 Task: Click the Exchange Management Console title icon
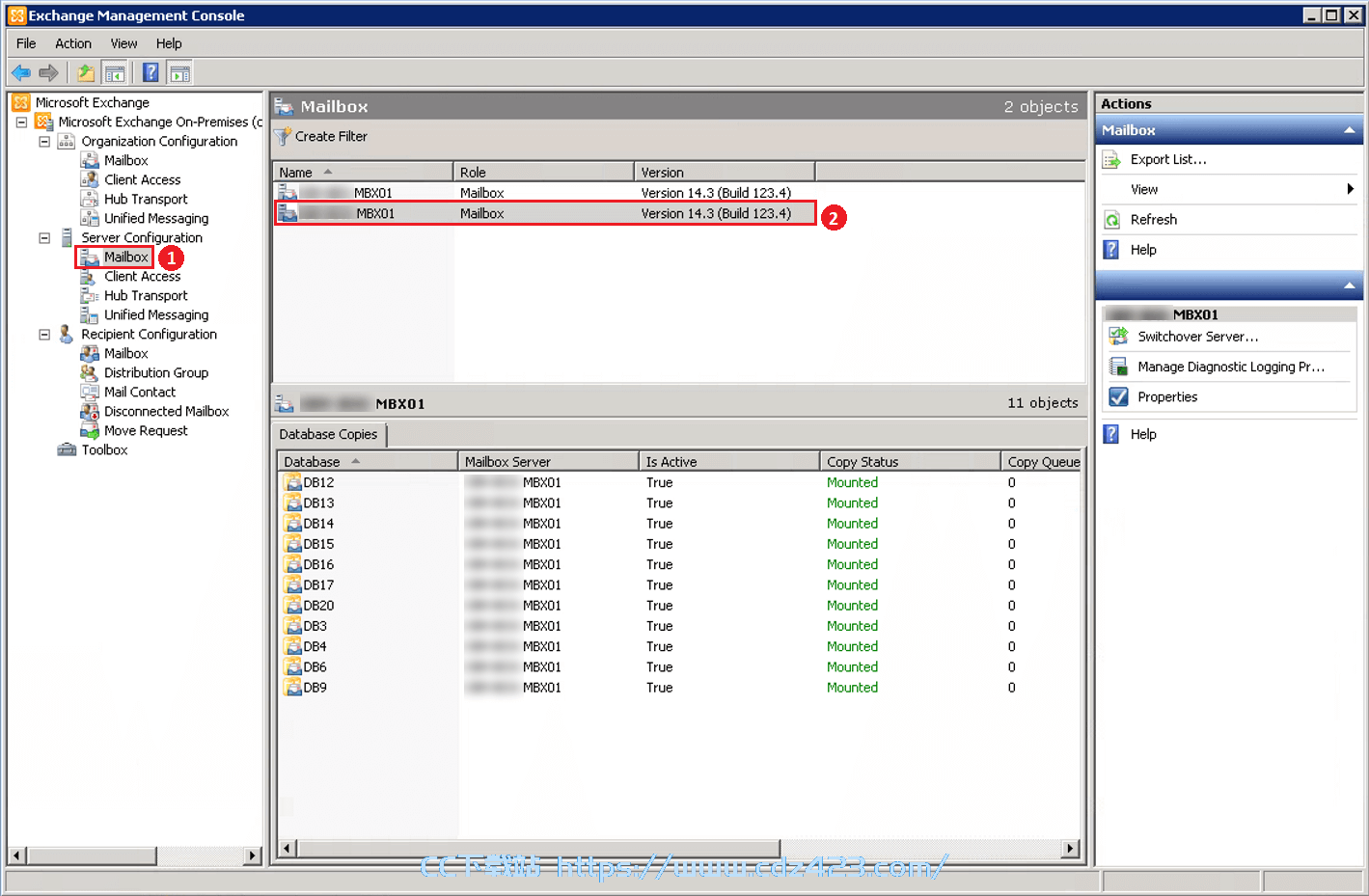coord(16,15)
